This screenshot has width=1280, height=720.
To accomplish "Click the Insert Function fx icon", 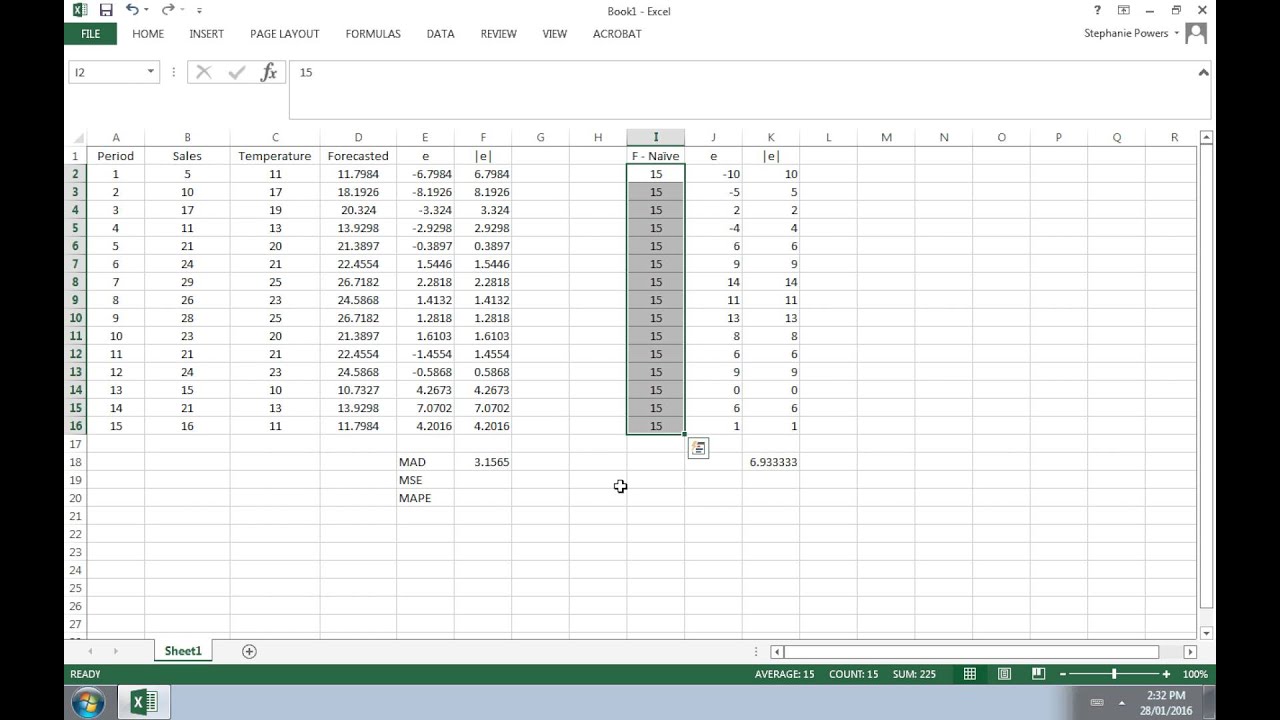I will pyautogui.click(x=269, y=72).
